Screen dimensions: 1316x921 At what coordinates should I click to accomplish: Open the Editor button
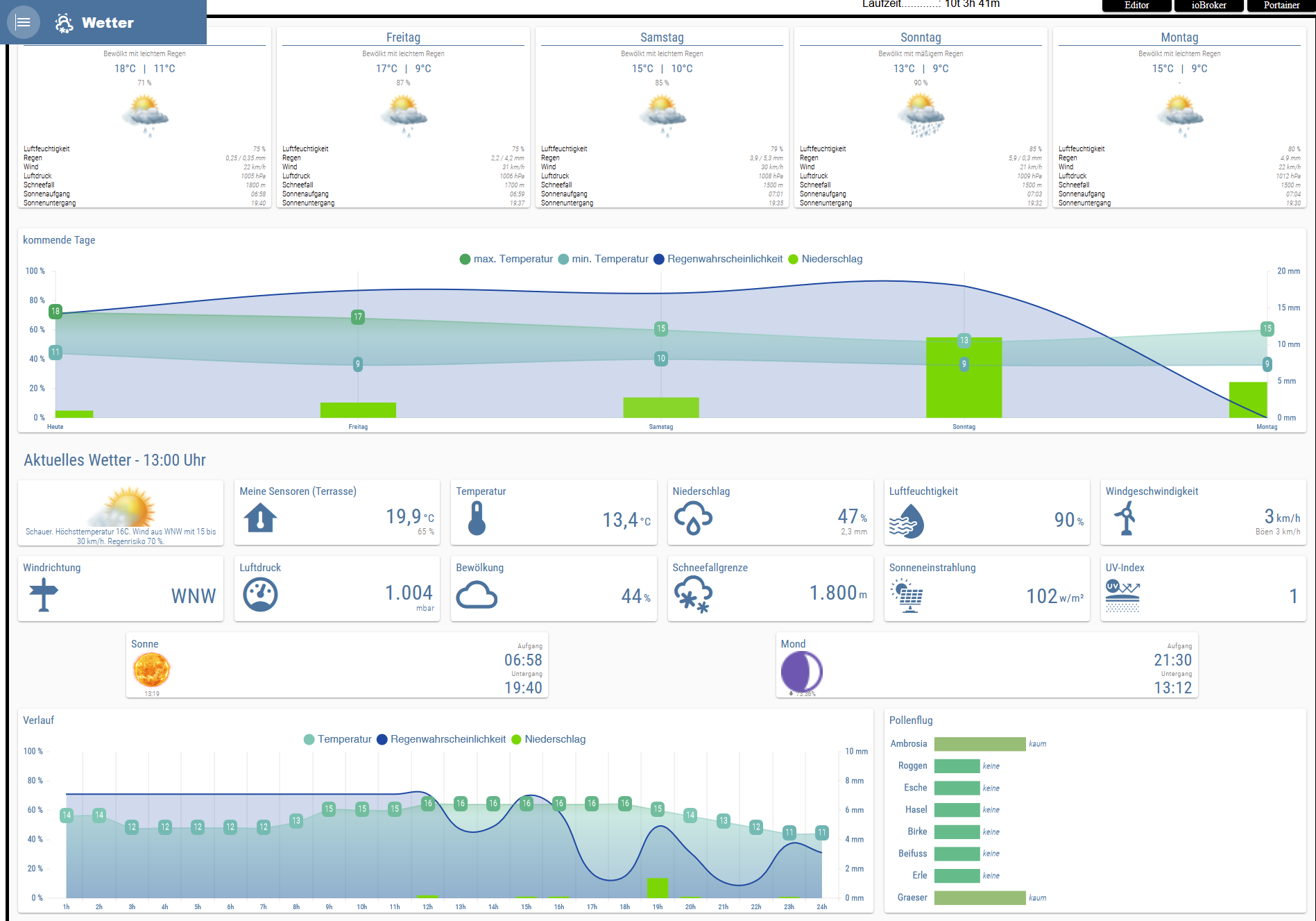[1136, 6]
